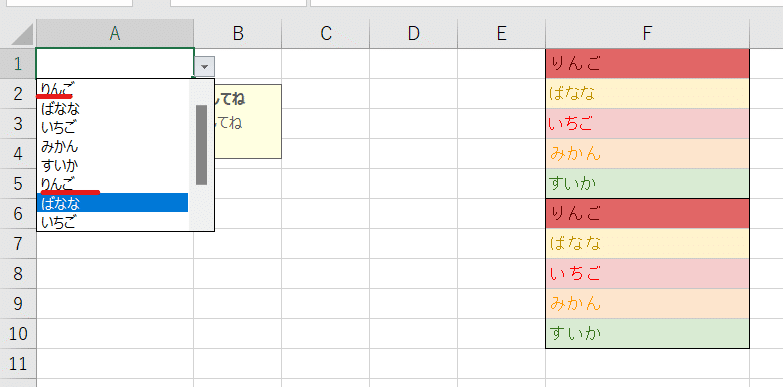Image resolution: width=783 pixels, height=387 pixels.
Task: Select column A header
Action: pyautogui.click(x=115, y=33)
